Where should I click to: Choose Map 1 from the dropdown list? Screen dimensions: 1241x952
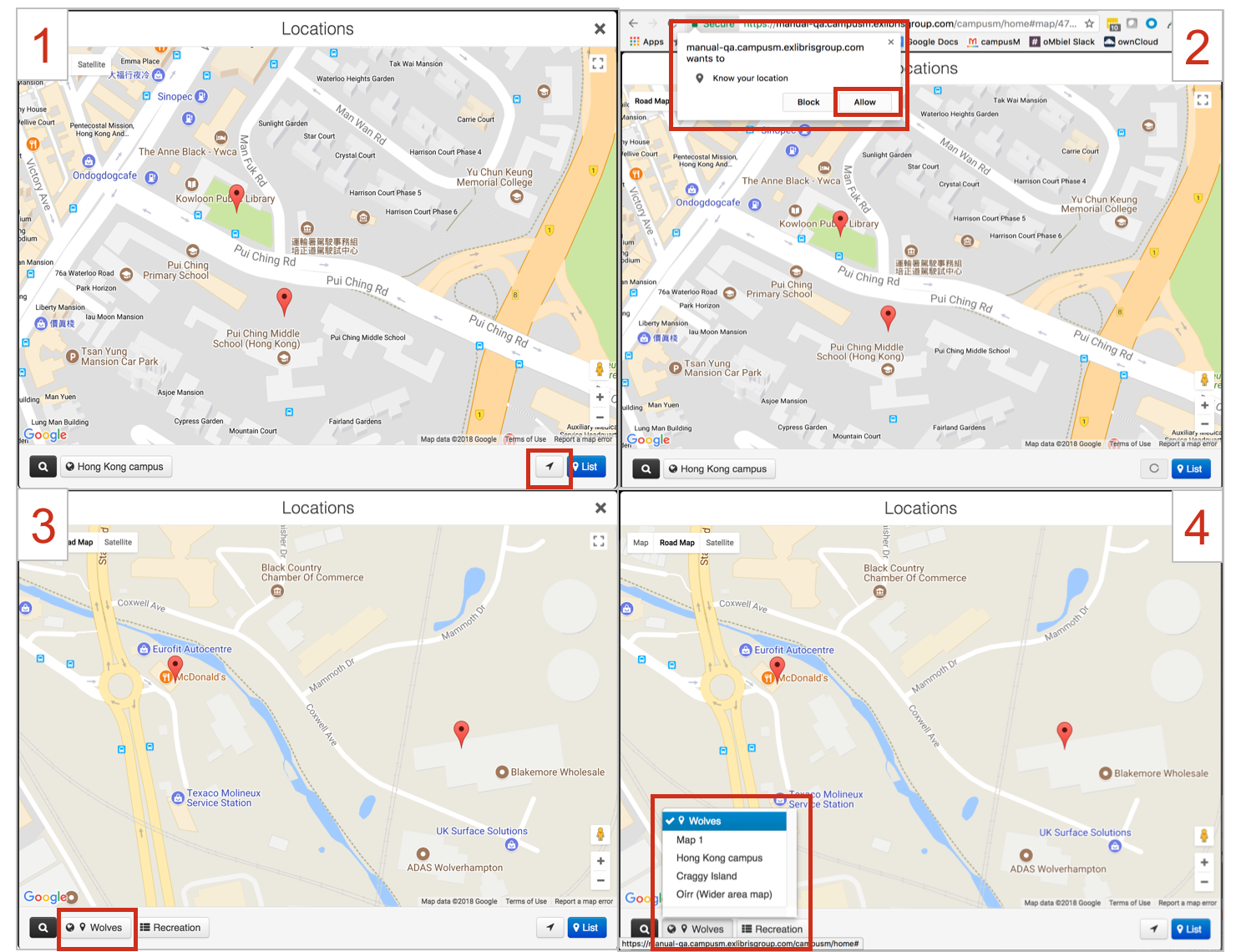725,840
